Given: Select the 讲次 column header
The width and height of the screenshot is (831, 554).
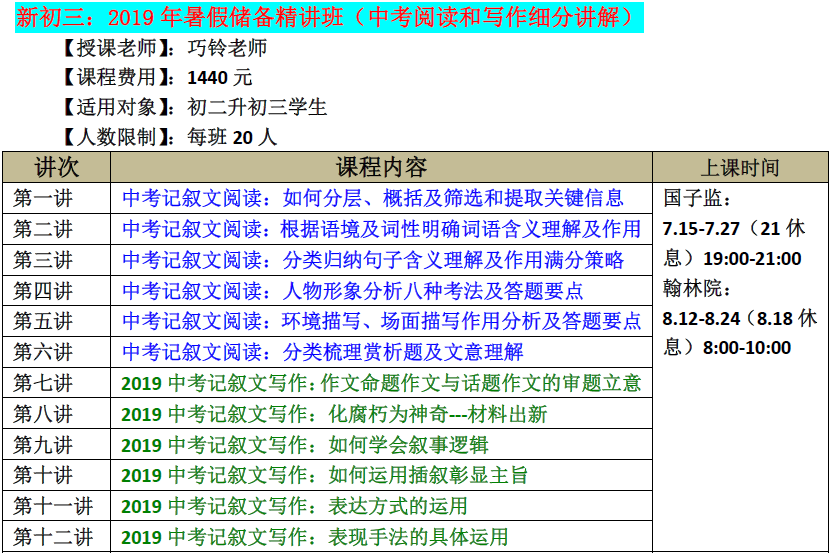Looking at the screenshot, I should 56,167.
